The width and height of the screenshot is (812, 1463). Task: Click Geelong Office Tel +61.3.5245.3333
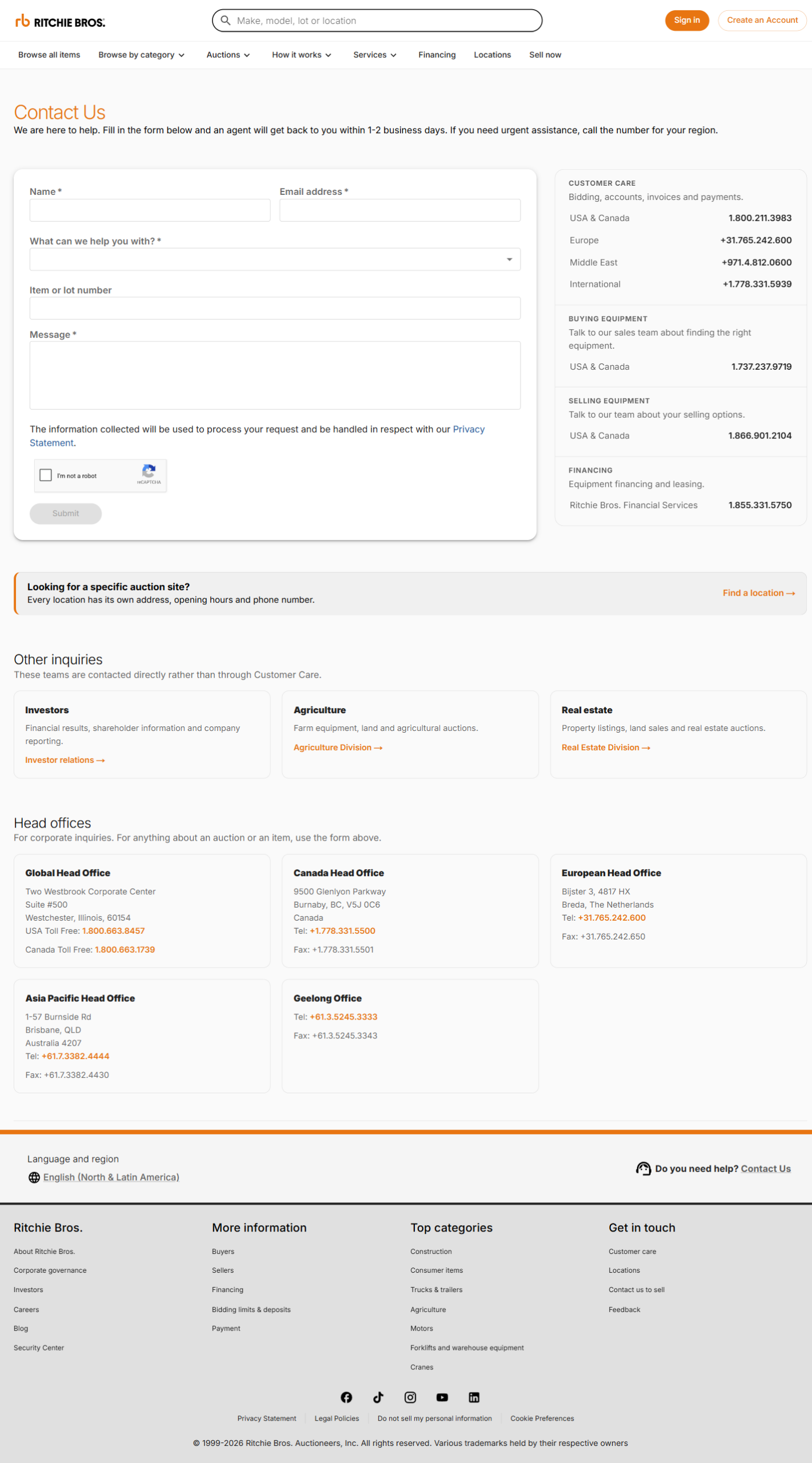tap(343, 1017)
